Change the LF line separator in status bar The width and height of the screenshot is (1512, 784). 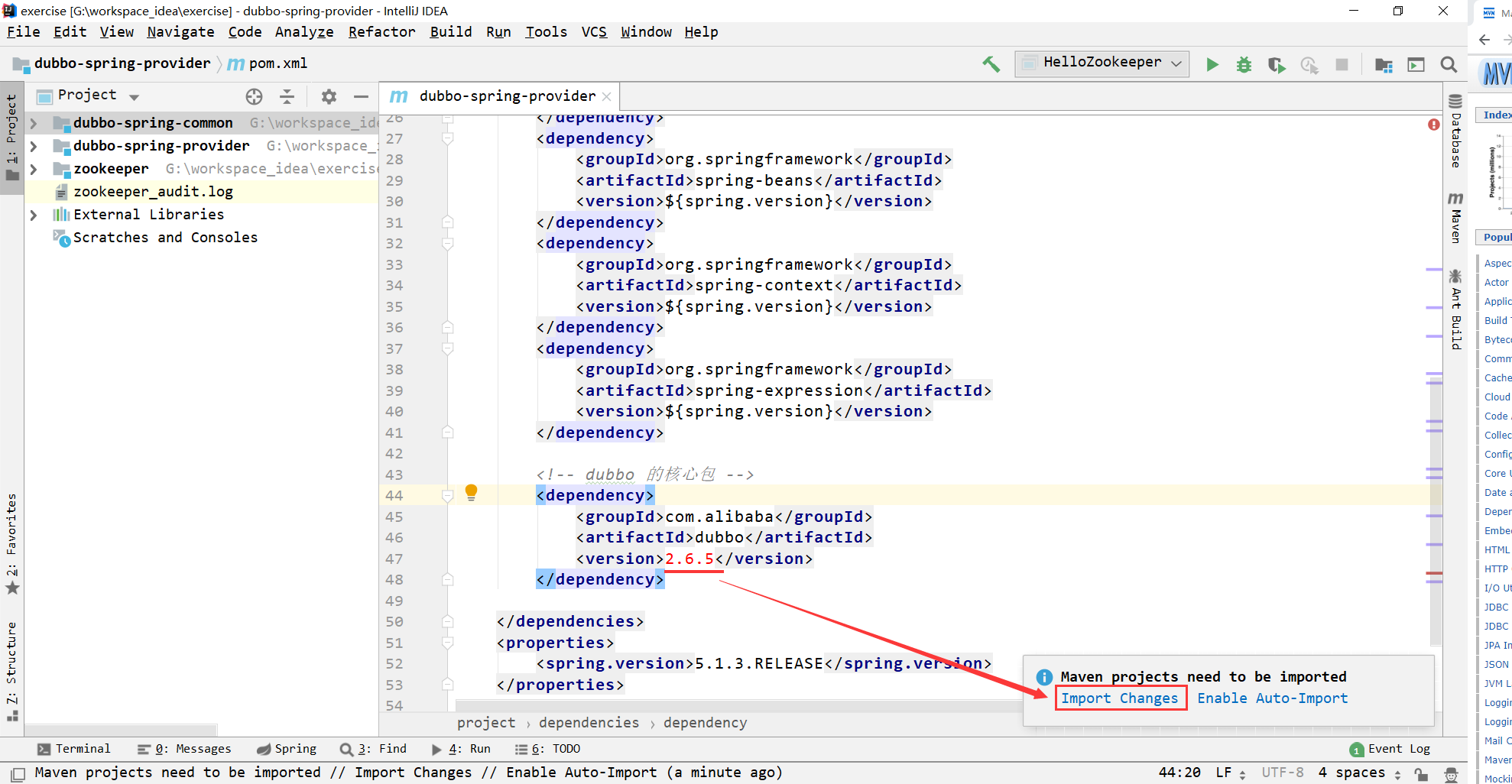click(1231, 773)
